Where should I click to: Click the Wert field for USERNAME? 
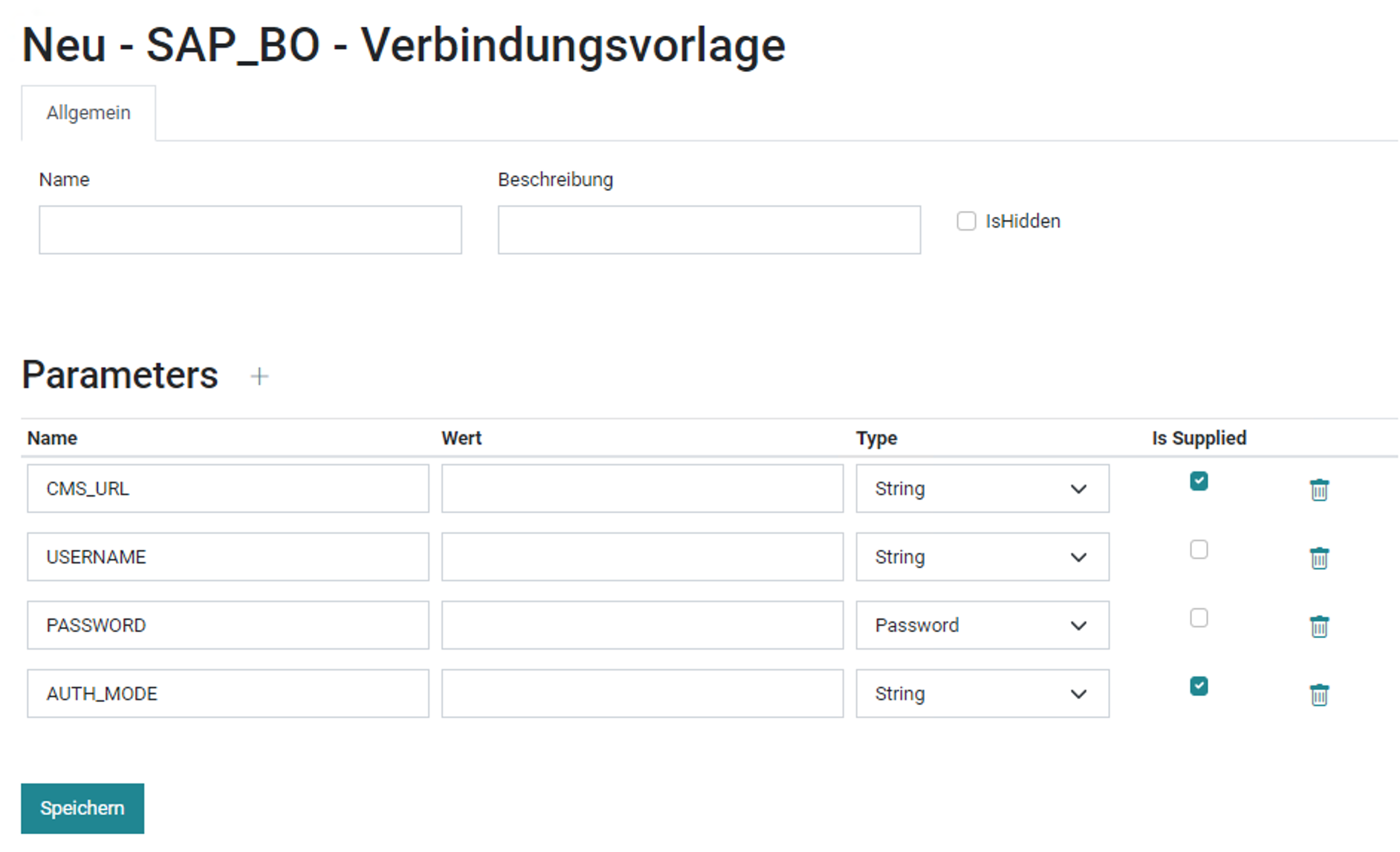click(x=642, y=557)
